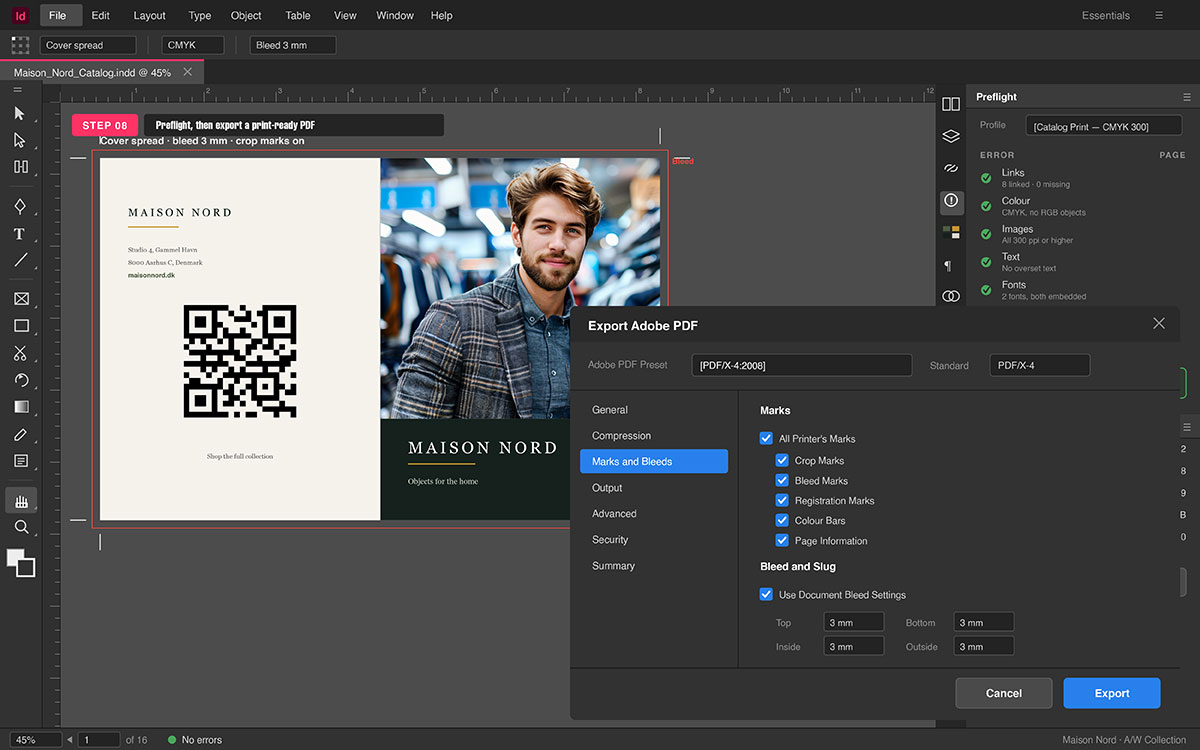
Task: Select the Gradient Swatch tool
Action: coord(20,407)
